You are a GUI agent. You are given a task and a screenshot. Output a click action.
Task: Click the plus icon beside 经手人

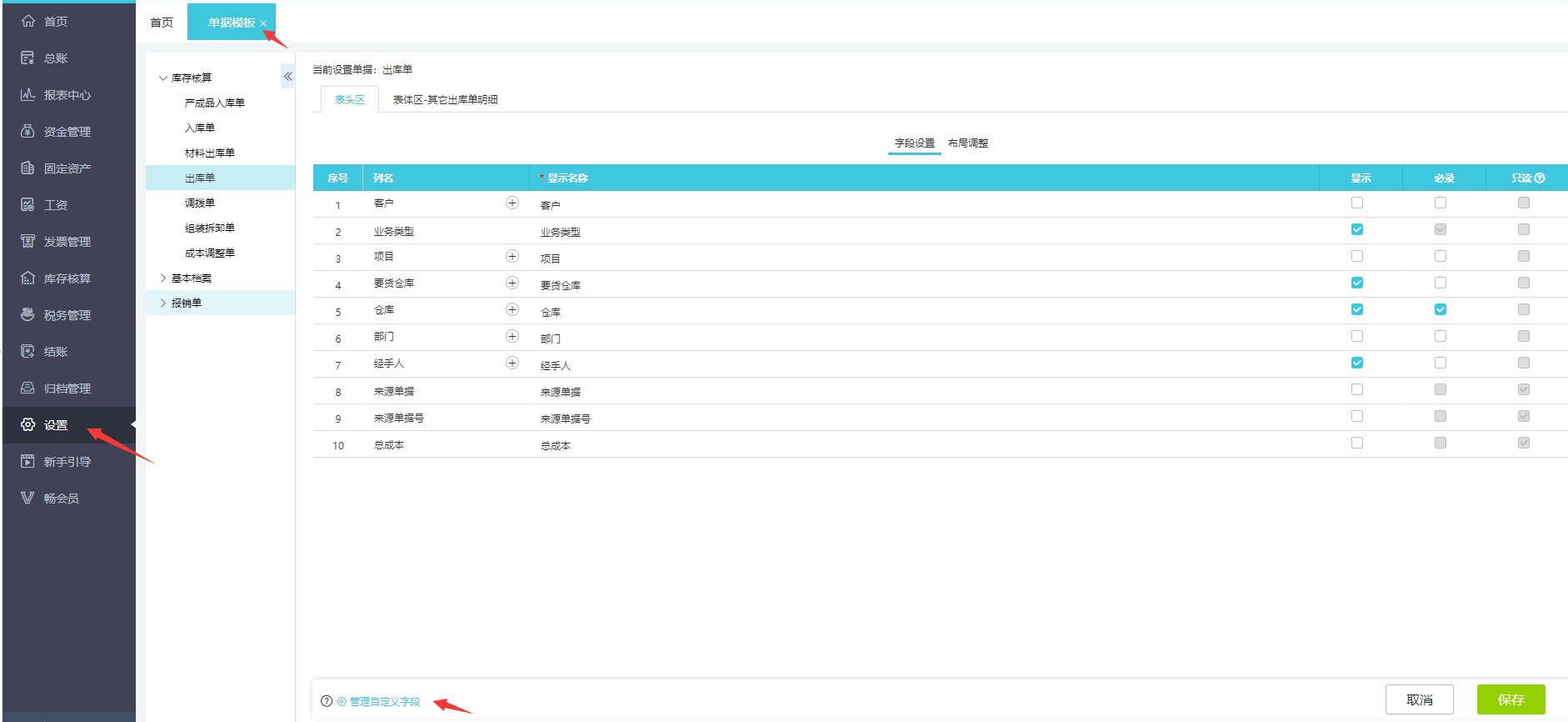tap(512, 363)
